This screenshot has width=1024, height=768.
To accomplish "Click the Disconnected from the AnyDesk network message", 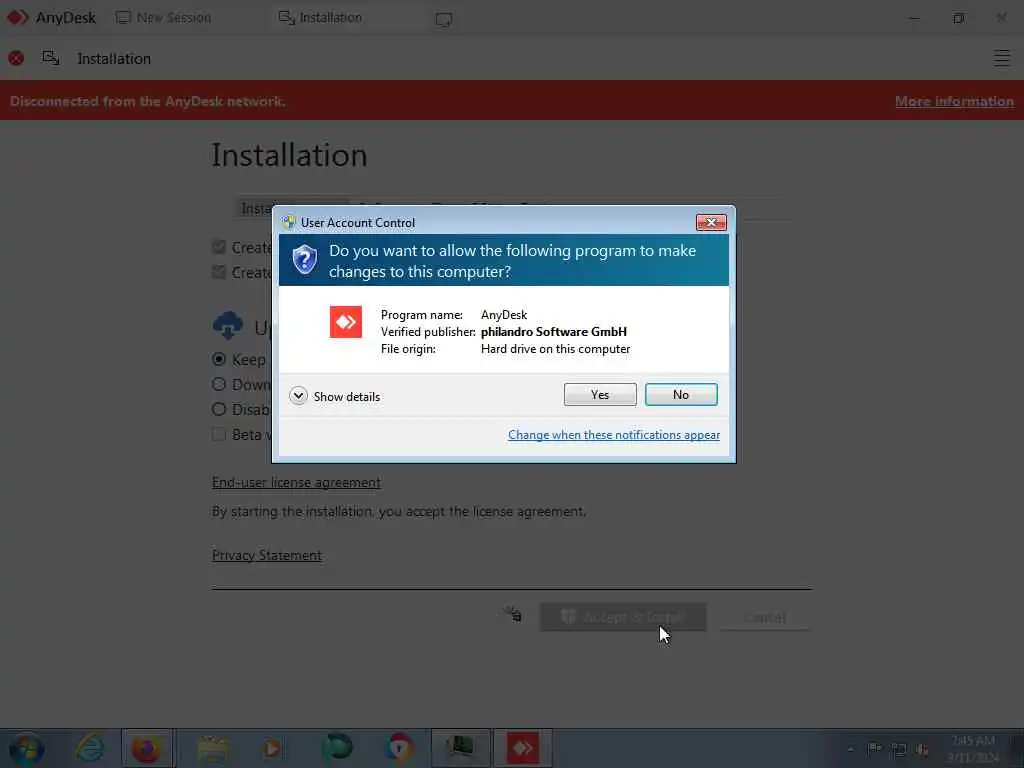I will 148,101.
